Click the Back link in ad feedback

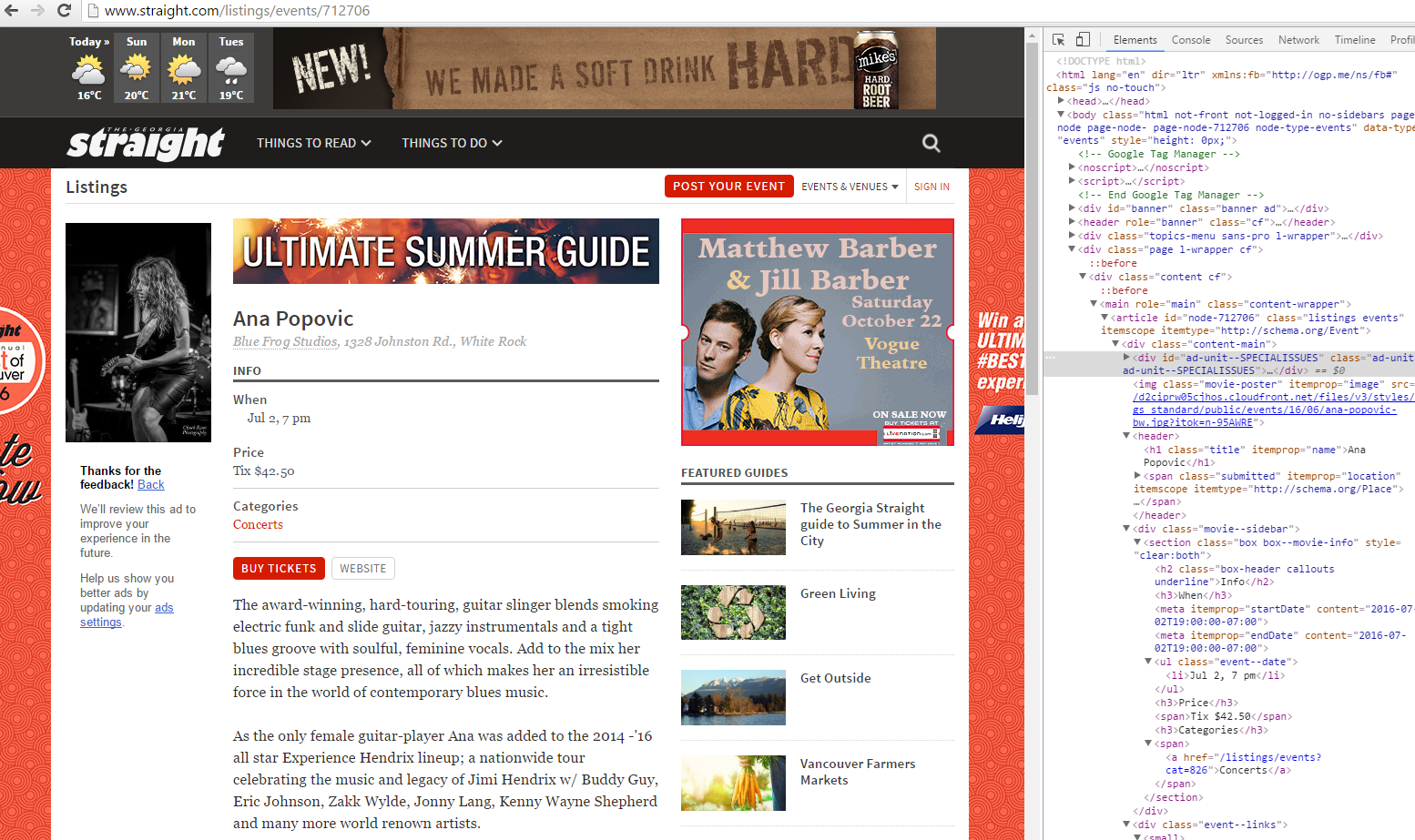coord(151,485)
